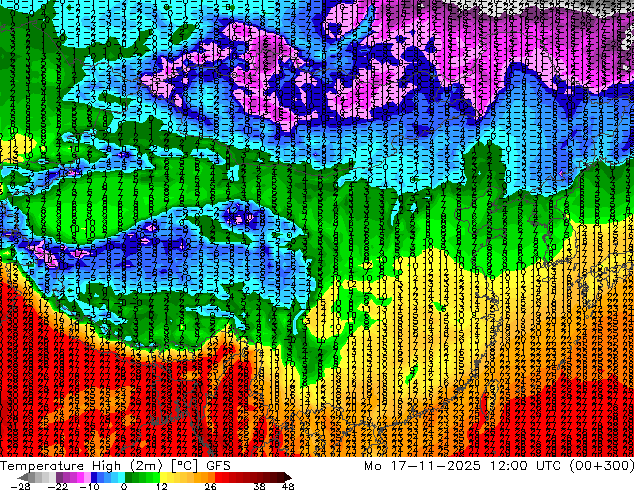This screenshot has height=490, width=634.
Task: Click the '-10' legend label
Action: (90, 486)
